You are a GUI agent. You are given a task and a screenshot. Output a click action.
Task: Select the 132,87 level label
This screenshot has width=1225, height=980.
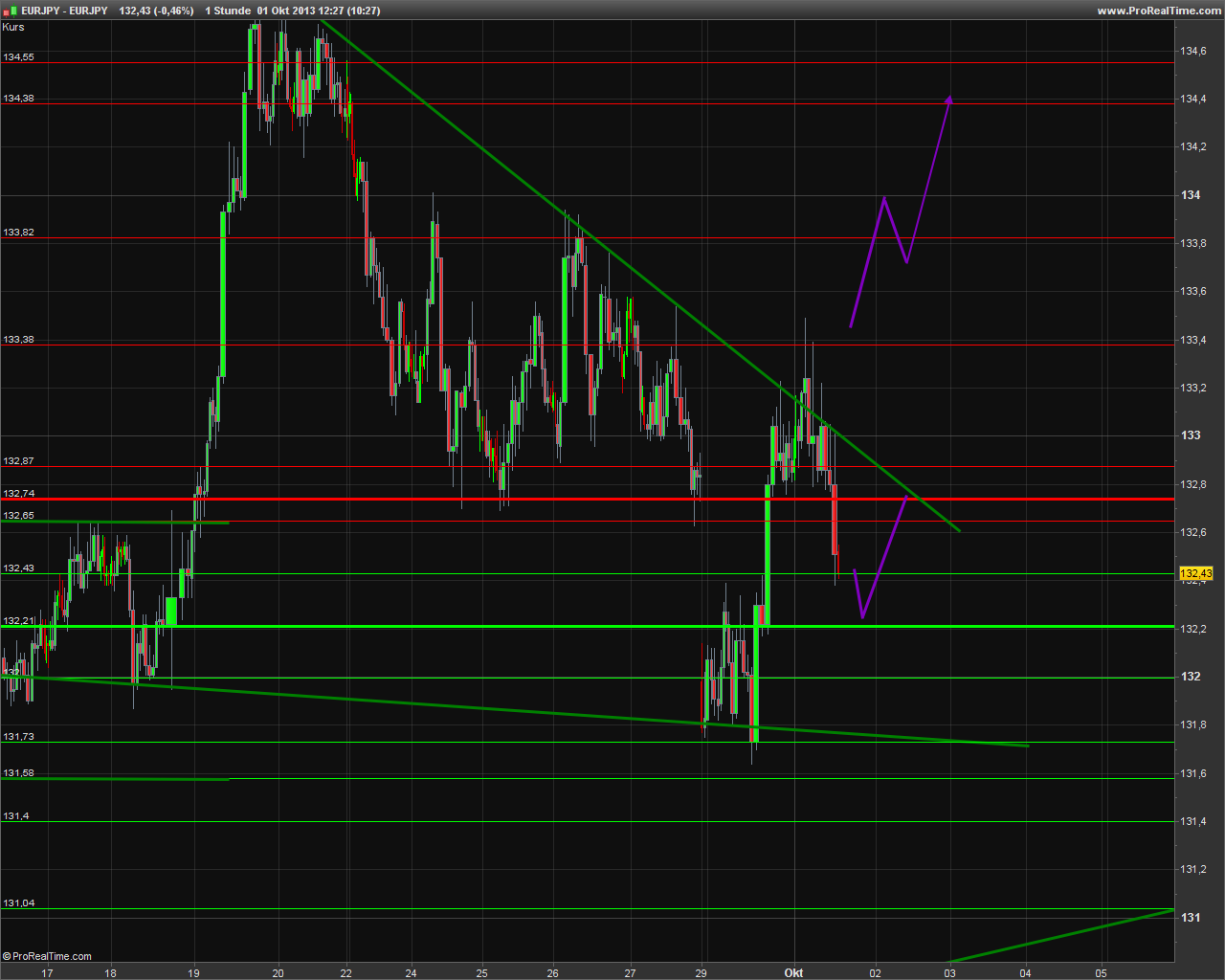pyautogui.click(x=18, y=460)
